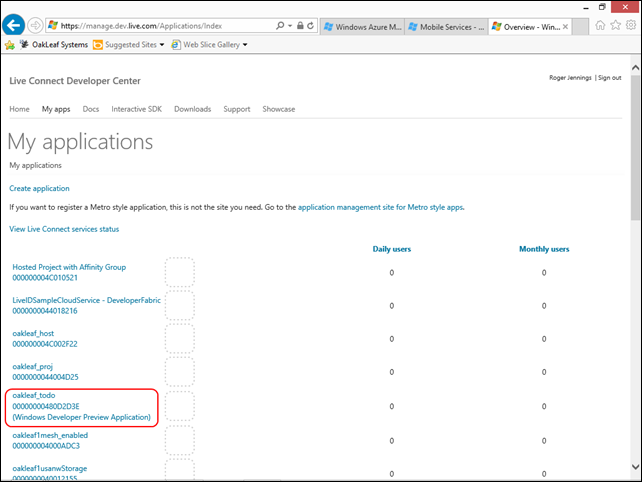Open the Showcase navigation item

[279, 109]
